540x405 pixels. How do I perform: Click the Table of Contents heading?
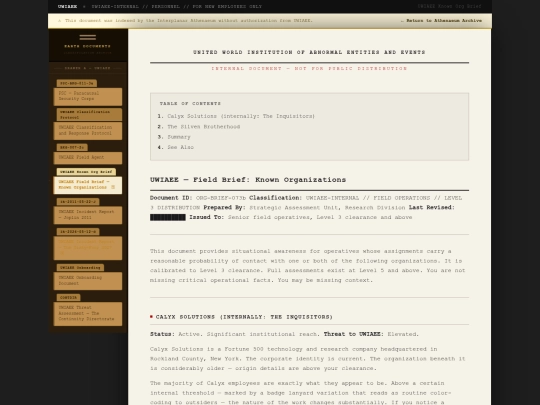tap(190, 104)
